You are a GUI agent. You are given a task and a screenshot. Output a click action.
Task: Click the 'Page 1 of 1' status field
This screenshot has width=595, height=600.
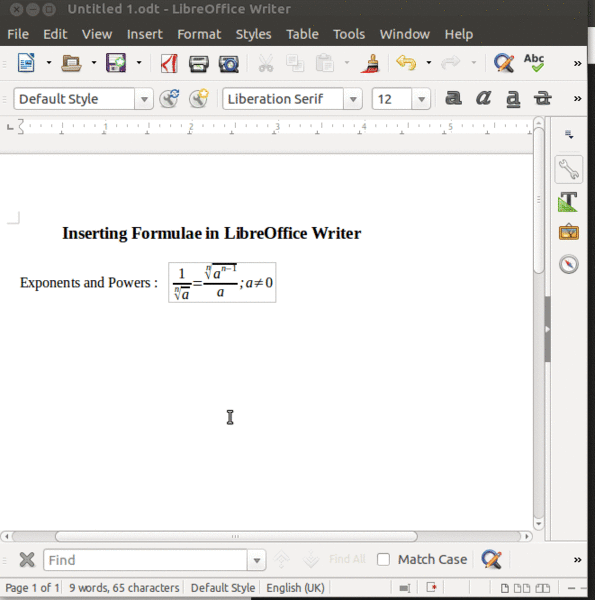tap(32, 588)
